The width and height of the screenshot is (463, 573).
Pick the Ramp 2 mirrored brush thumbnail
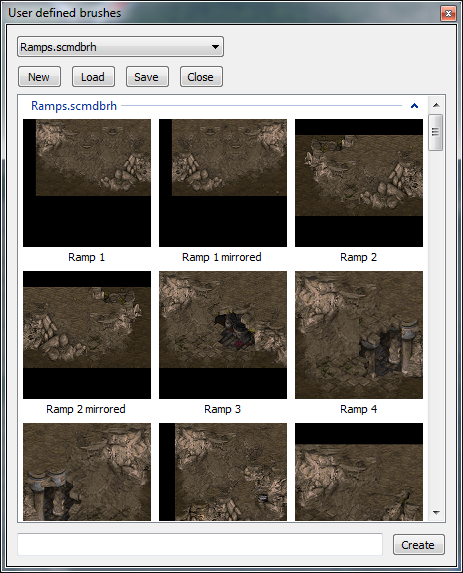click(x=87, y=335)
